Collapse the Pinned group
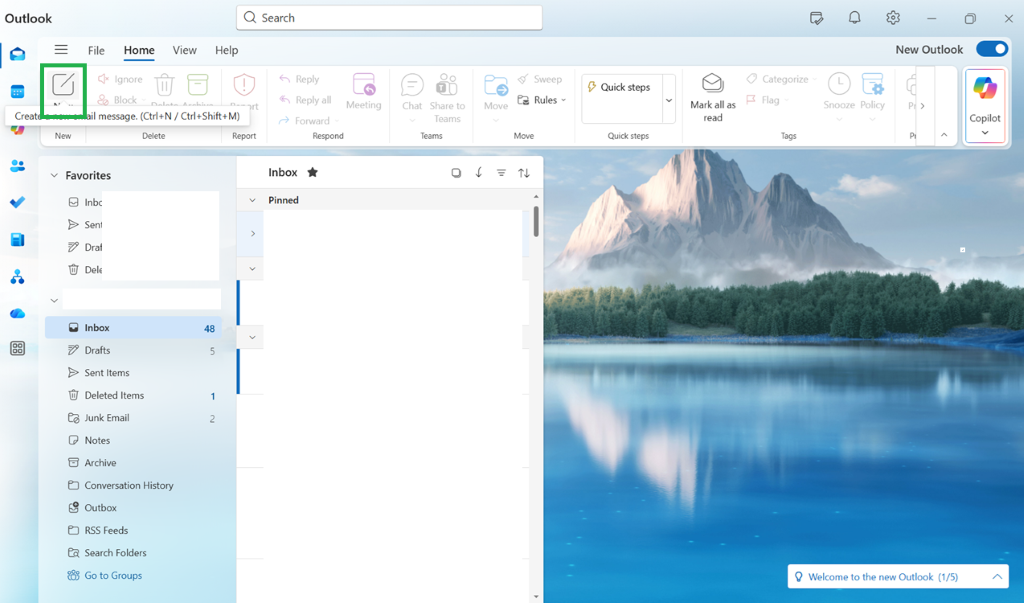This screenshot has width=1024, height=603. point(252,200)
